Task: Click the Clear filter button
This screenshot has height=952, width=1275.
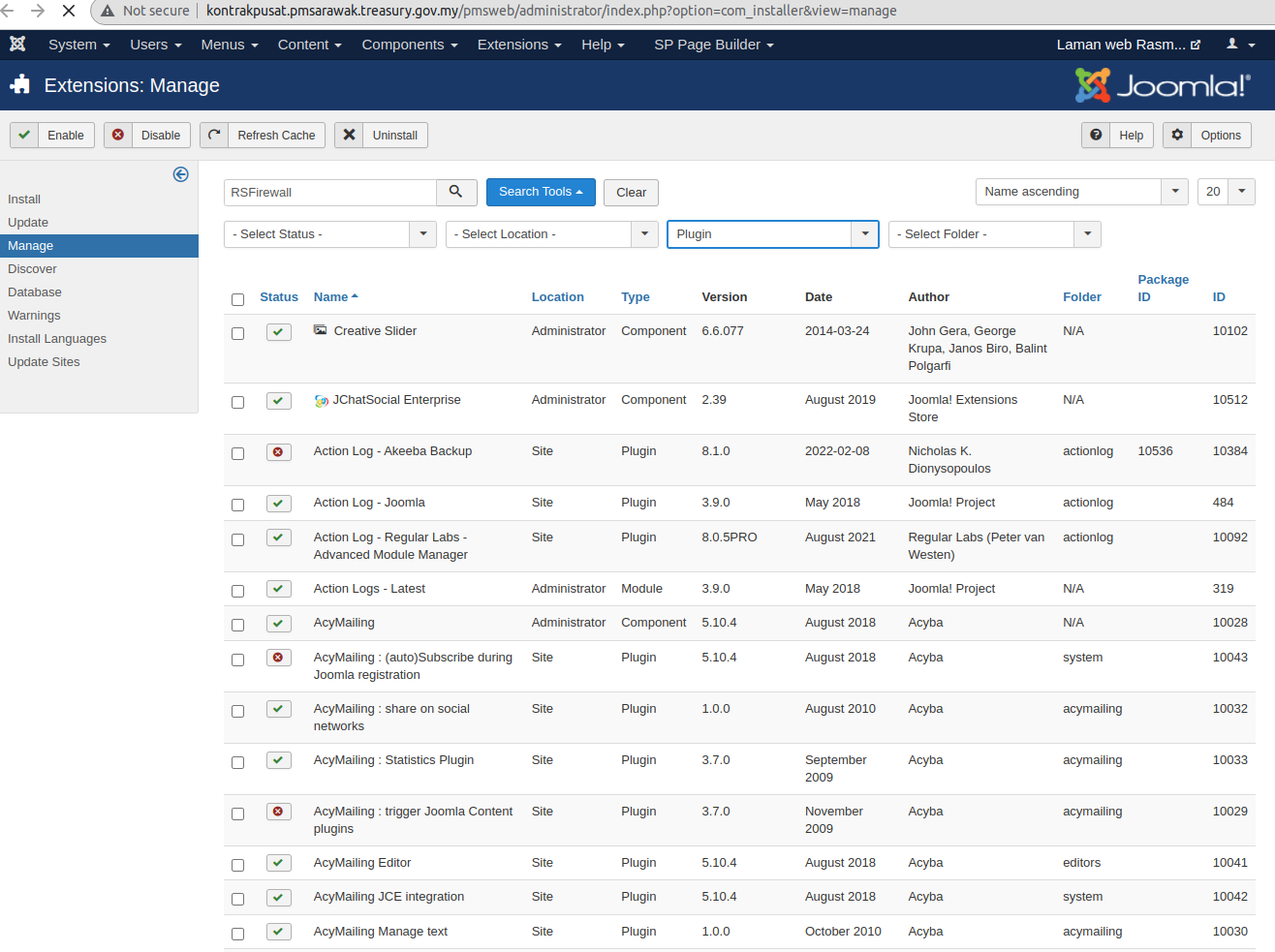Action: [631, 193]
